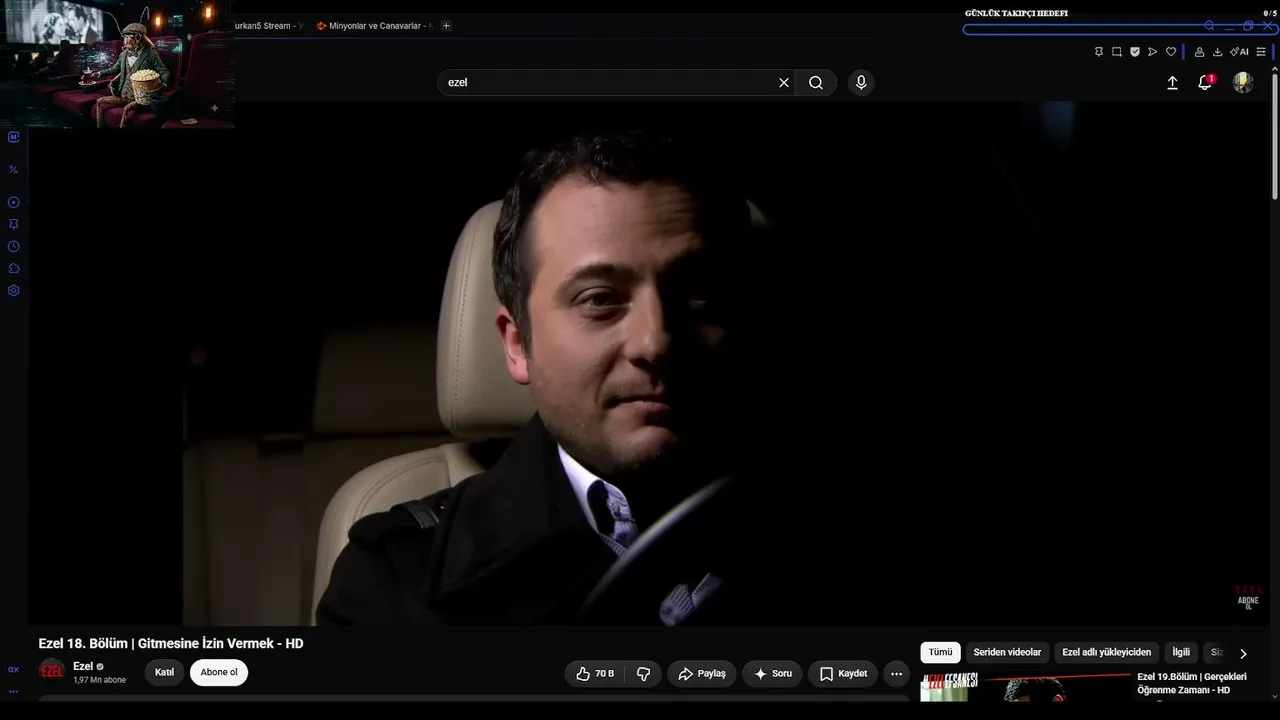This screenshot has height=720, width=1280.
Task: Save the video with 'Kaydet'
Action: (843, 674)
